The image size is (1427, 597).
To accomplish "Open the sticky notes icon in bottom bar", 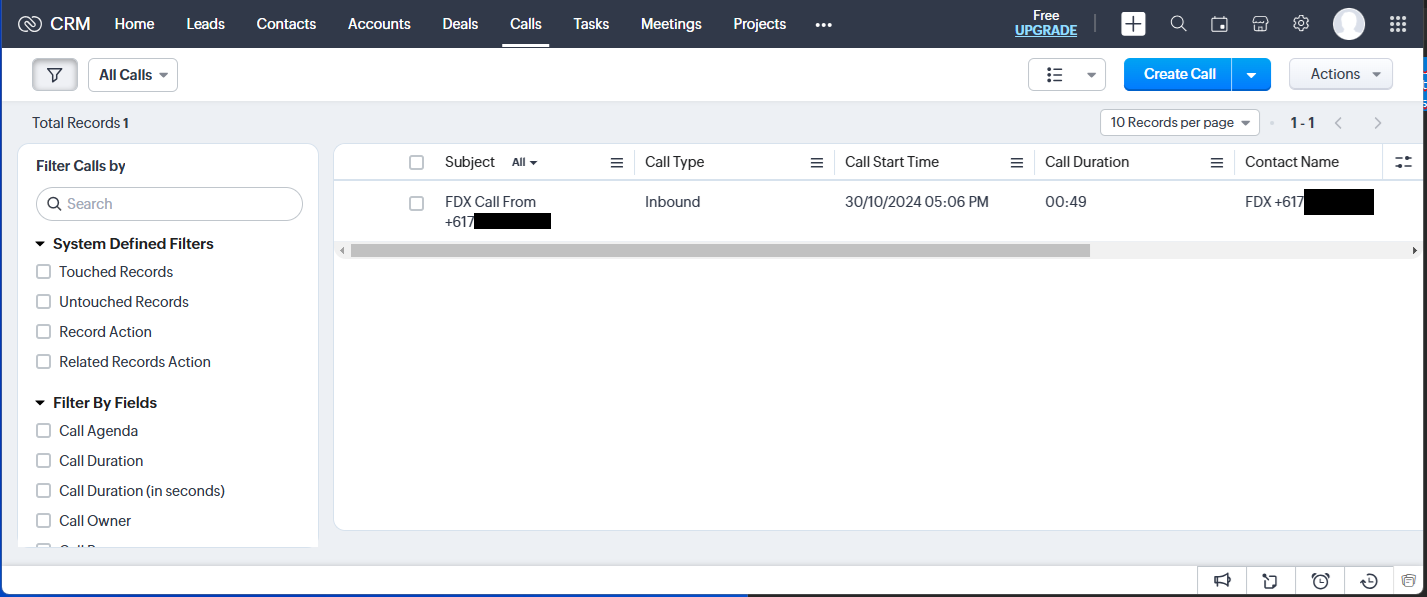I will [1271, 581].
